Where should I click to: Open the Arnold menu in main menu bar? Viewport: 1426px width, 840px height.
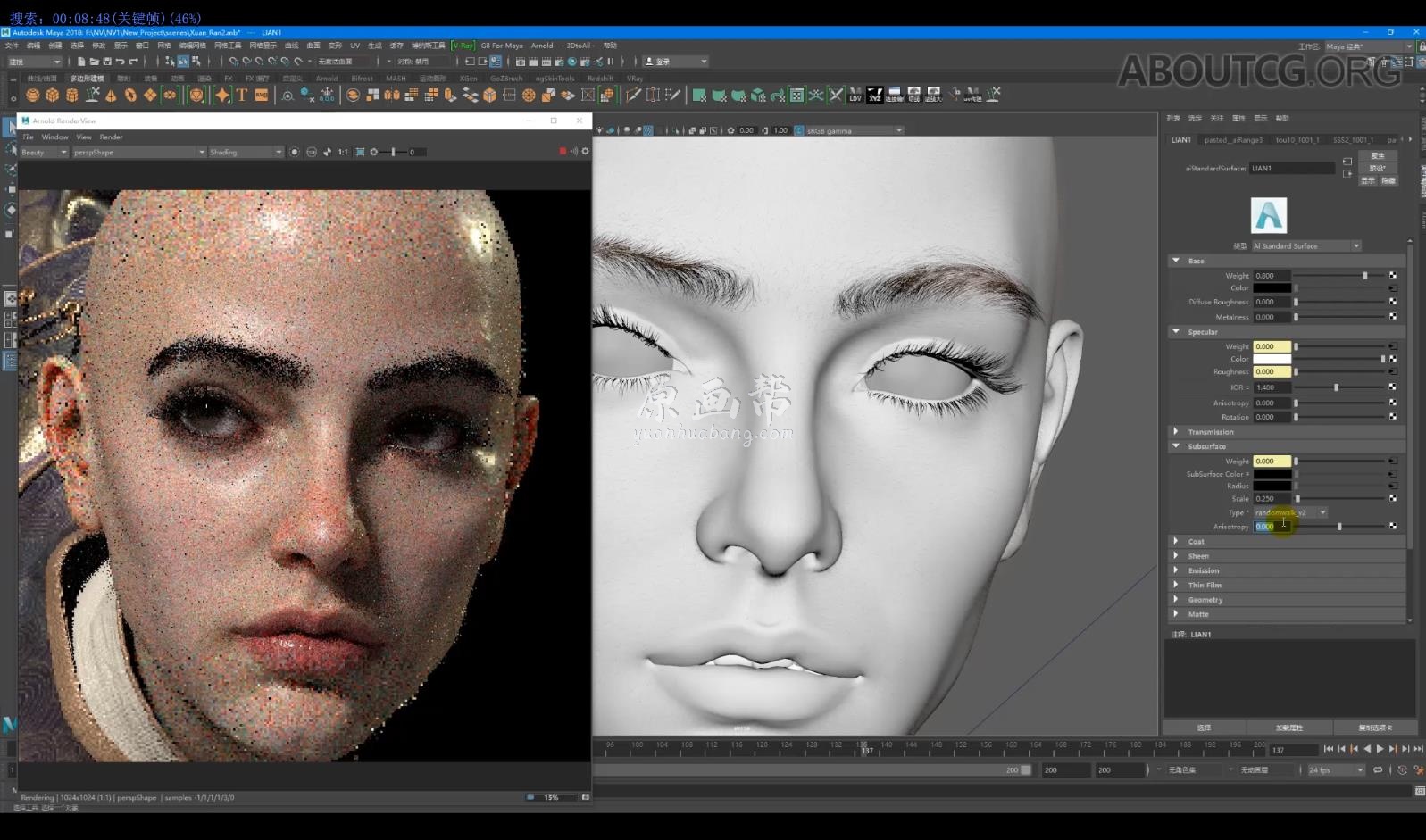pyautogui.click(x=541, y=46)
